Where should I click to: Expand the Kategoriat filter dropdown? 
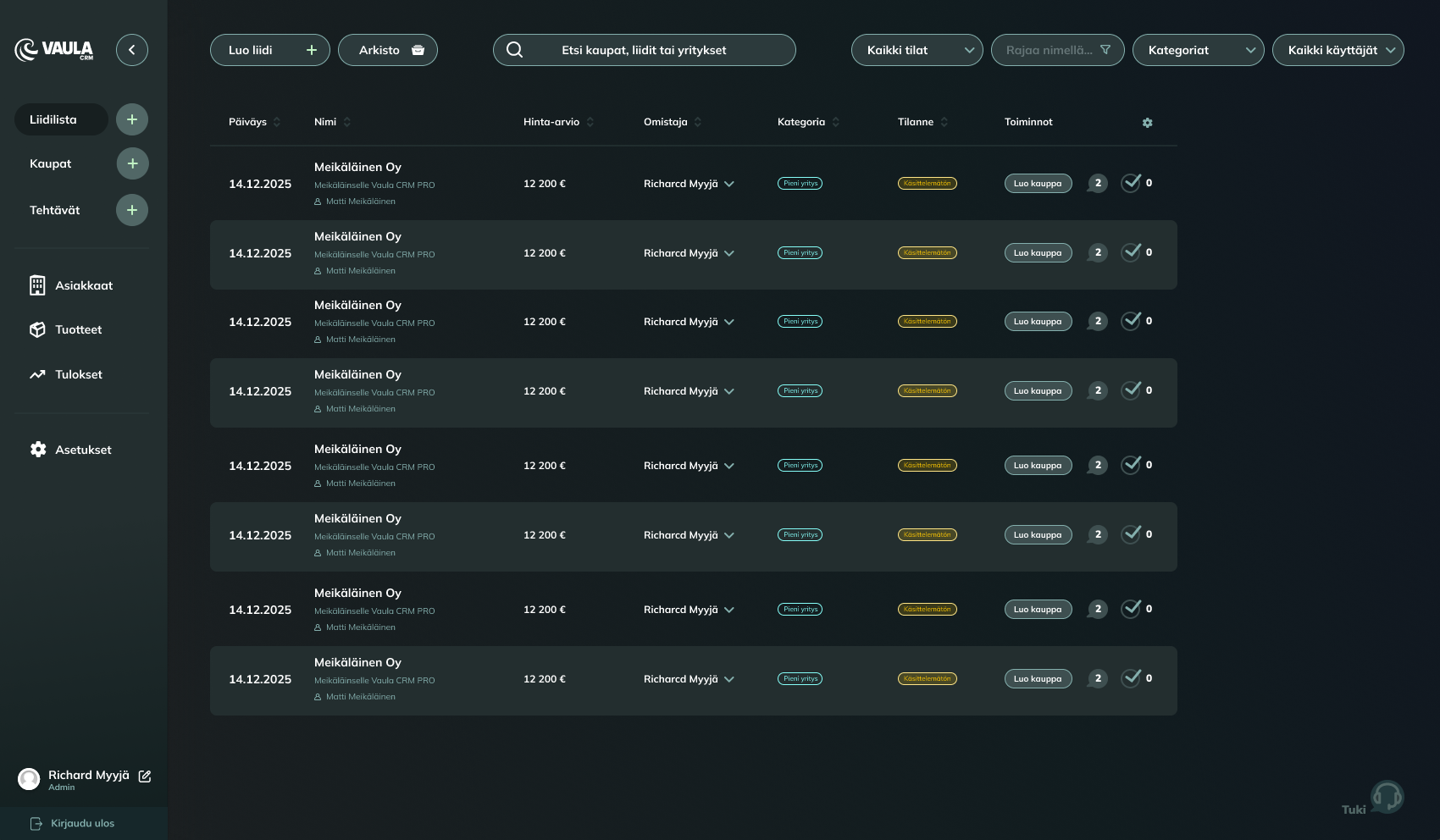pos(1198,50)
